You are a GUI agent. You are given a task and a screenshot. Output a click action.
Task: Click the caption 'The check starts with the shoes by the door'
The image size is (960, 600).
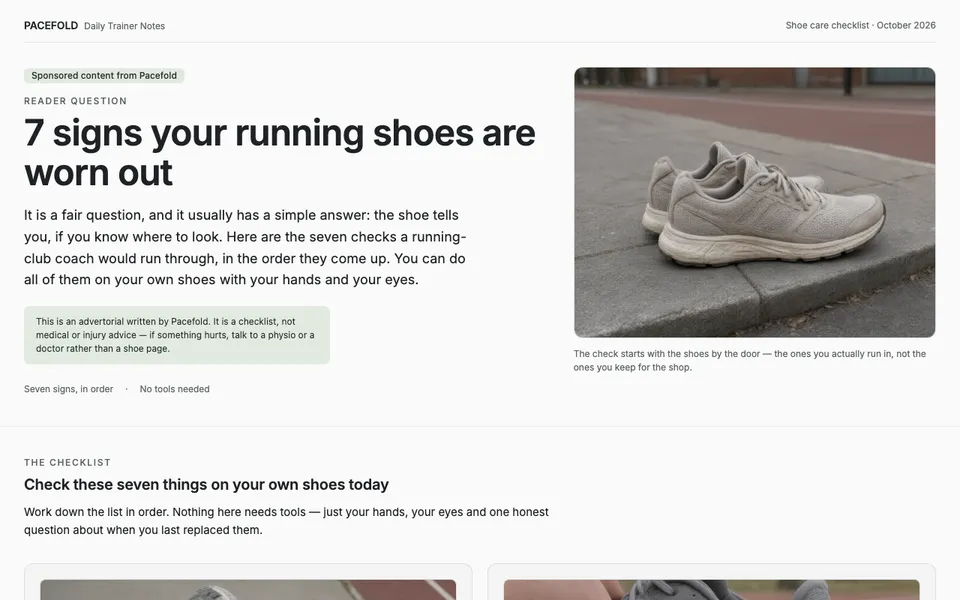[749, 361]
